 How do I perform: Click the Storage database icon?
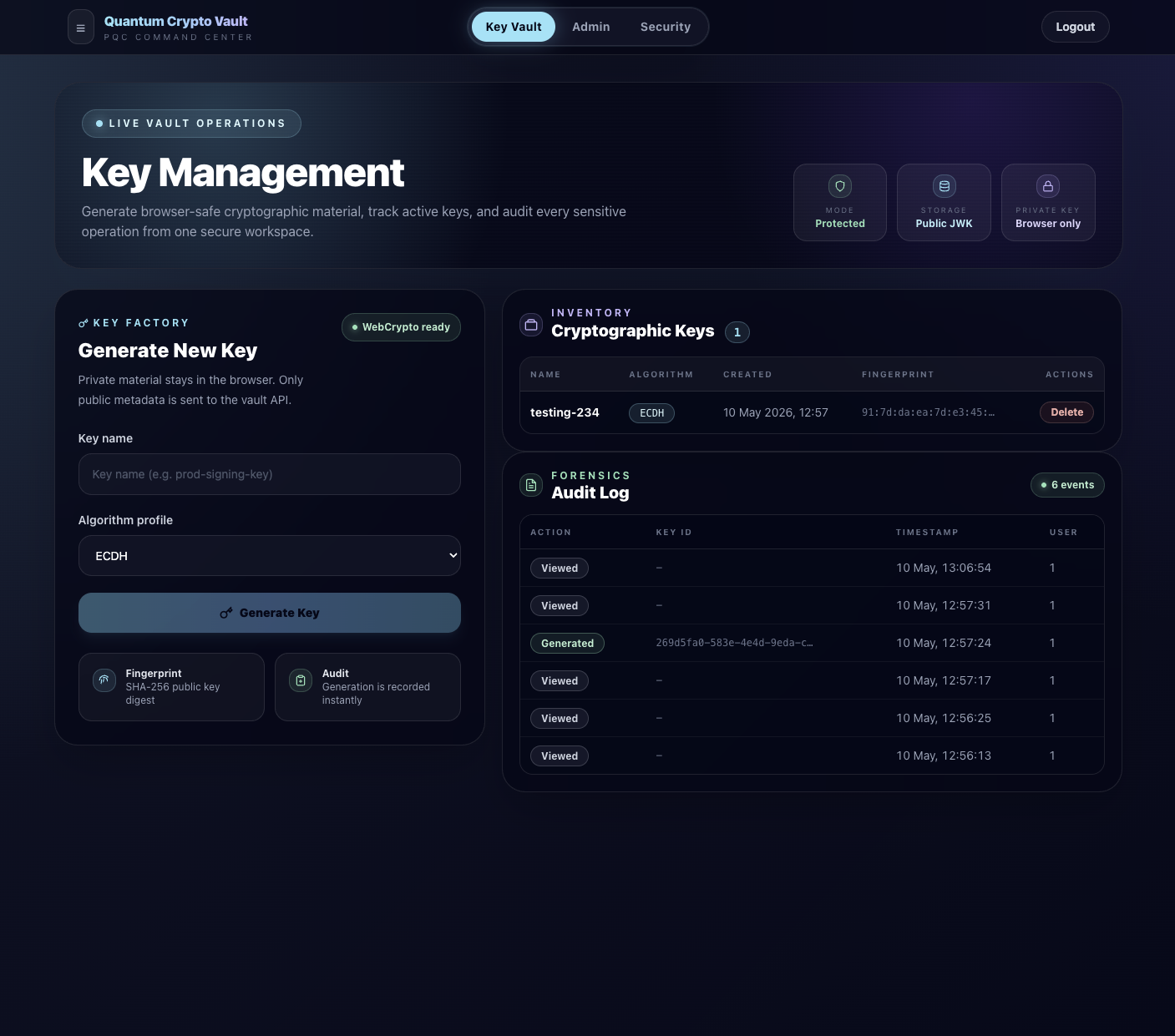(945, 186)
